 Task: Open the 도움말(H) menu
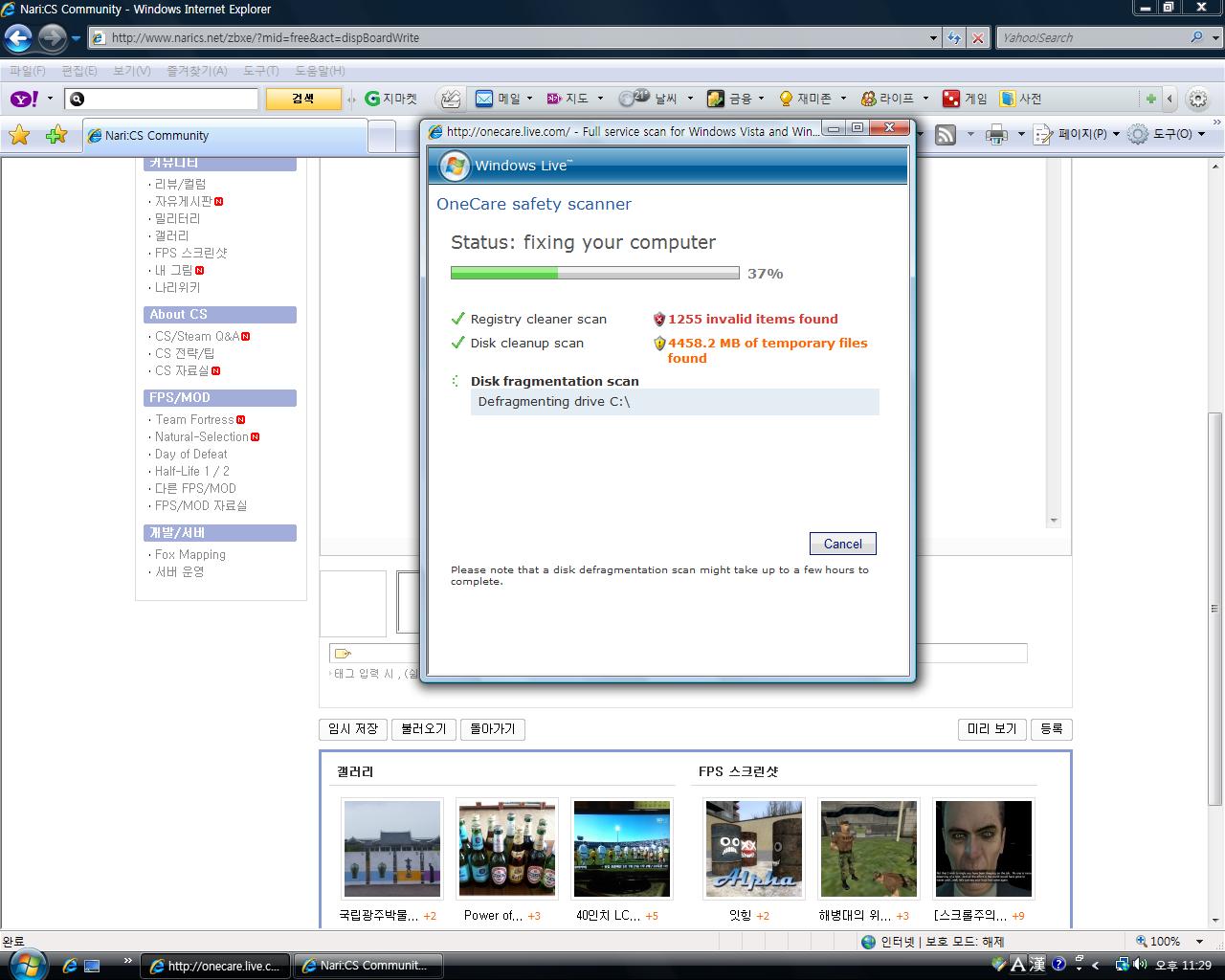point(320,71)
